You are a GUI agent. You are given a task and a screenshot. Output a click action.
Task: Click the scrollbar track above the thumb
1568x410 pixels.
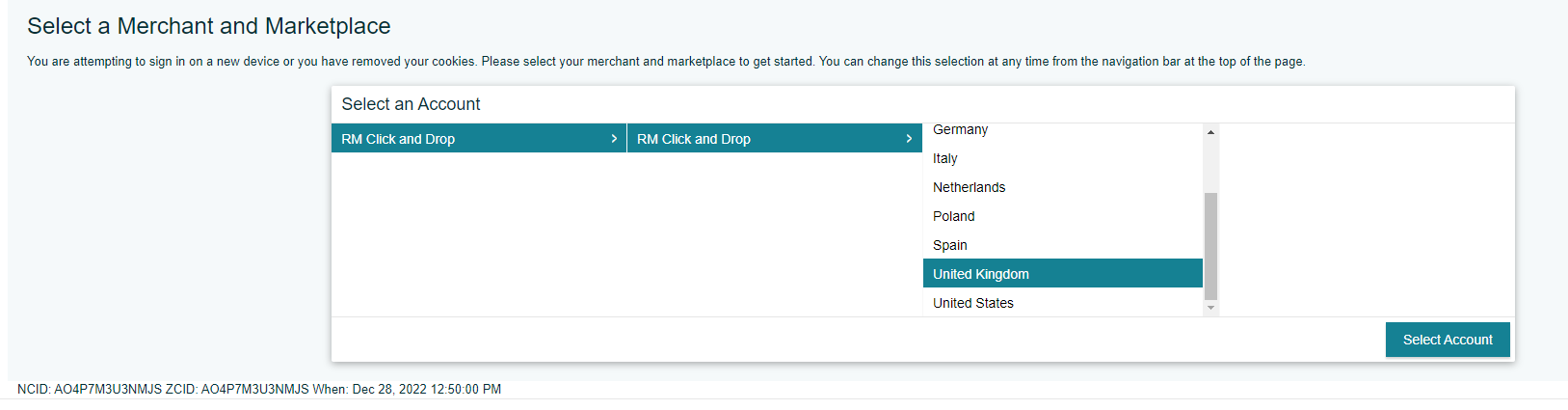click(x=1210, y=164)
